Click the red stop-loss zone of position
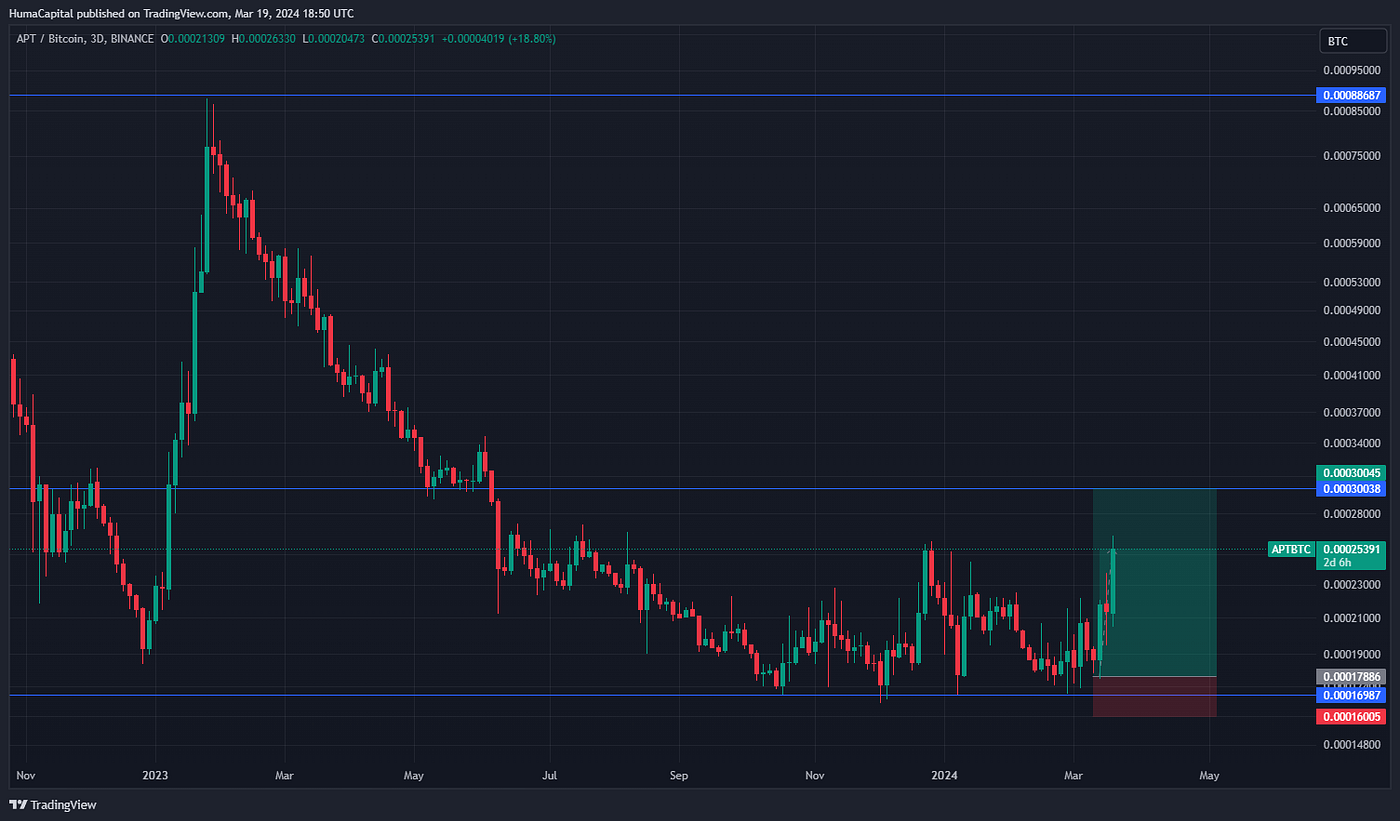The width and height of the screenshot is (1400, 821). [x=1155, y=697]
